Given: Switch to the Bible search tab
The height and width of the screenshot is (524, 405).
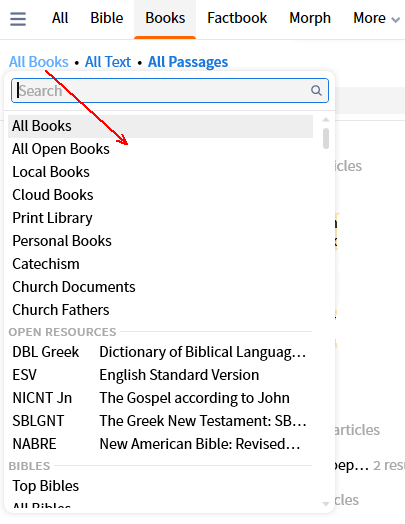Looking at the screenshot, I should coord(107,18).
